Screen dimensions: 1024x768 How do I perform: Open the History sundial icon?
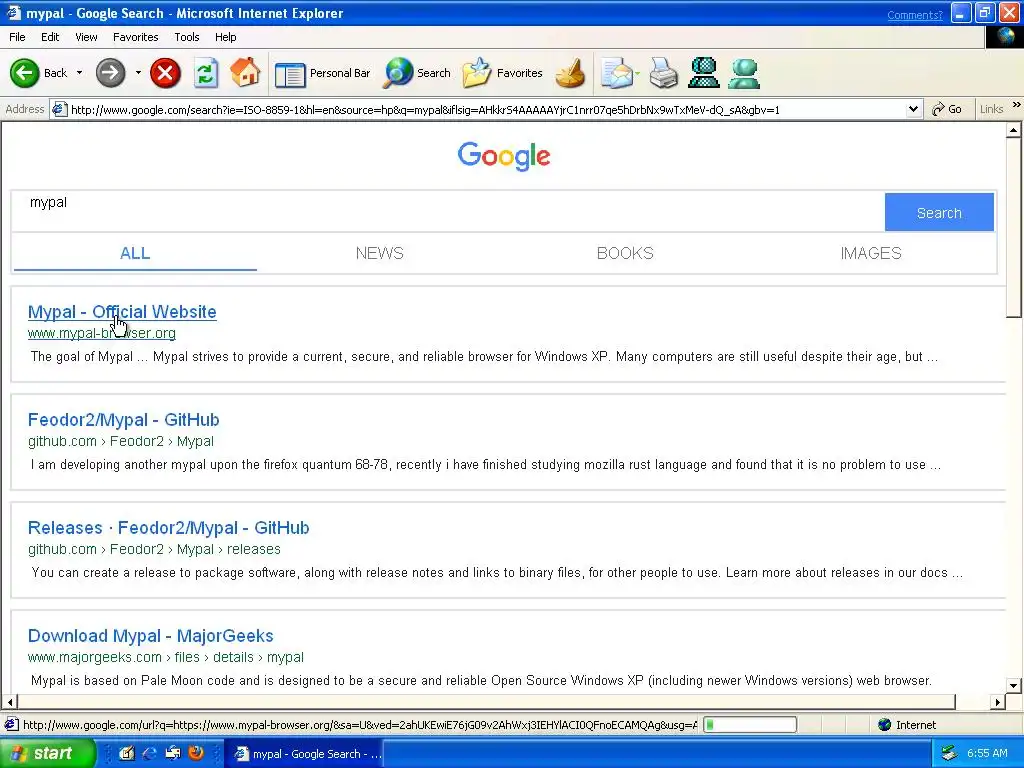point(570,73)
